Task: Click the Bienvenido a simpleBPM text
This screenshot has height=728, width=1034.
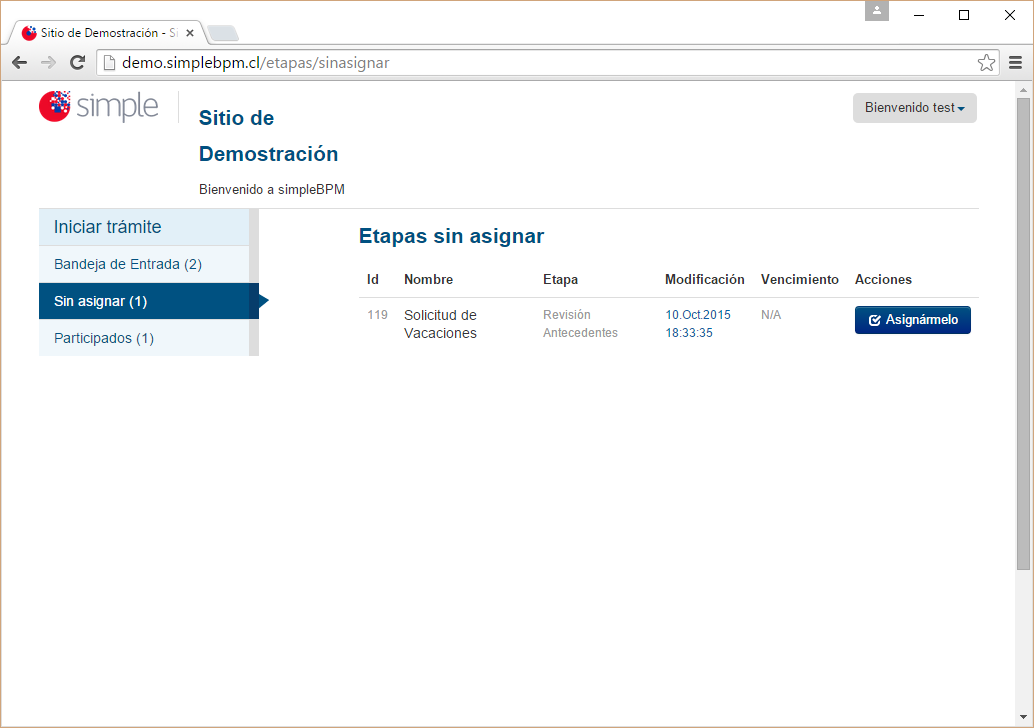Action: tap(272, 189)
